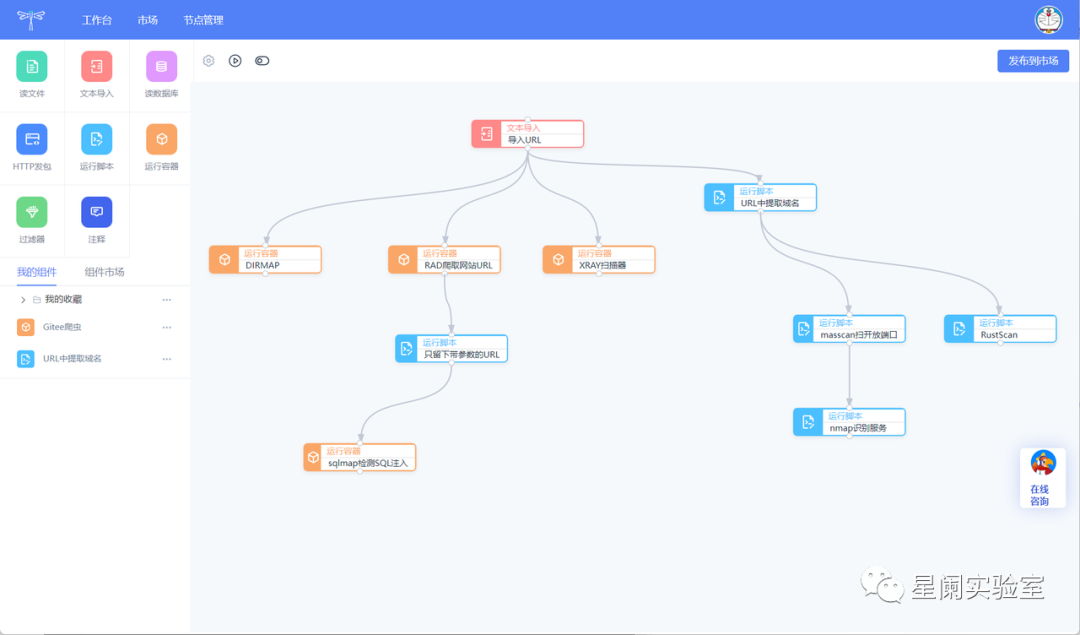
Task: Open 市场 menu
Action: tap(147, 20)
